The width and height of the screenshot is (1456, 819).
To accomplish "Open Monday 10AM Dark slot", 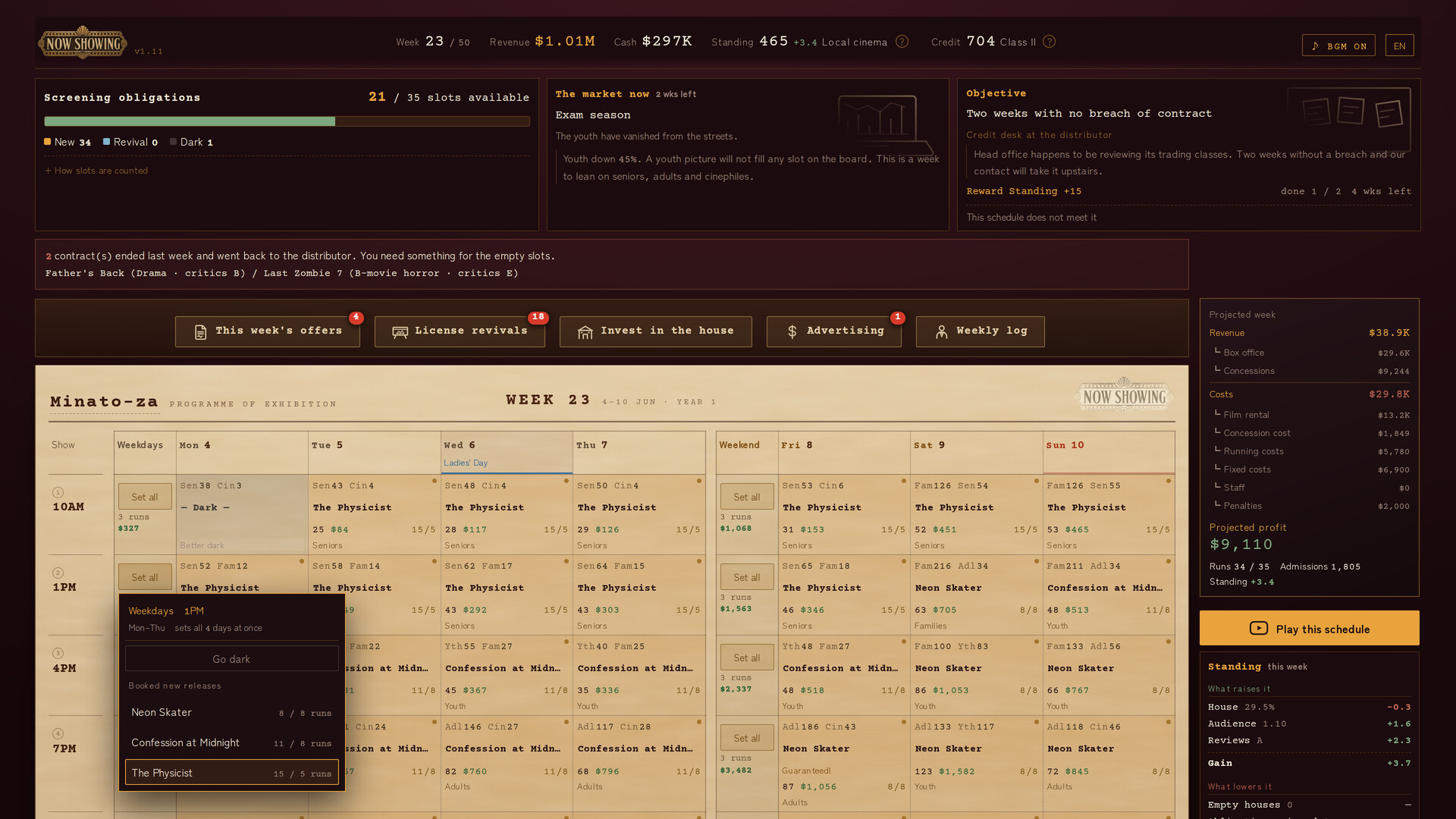I will pyautogui.click(x=242, y=515).
